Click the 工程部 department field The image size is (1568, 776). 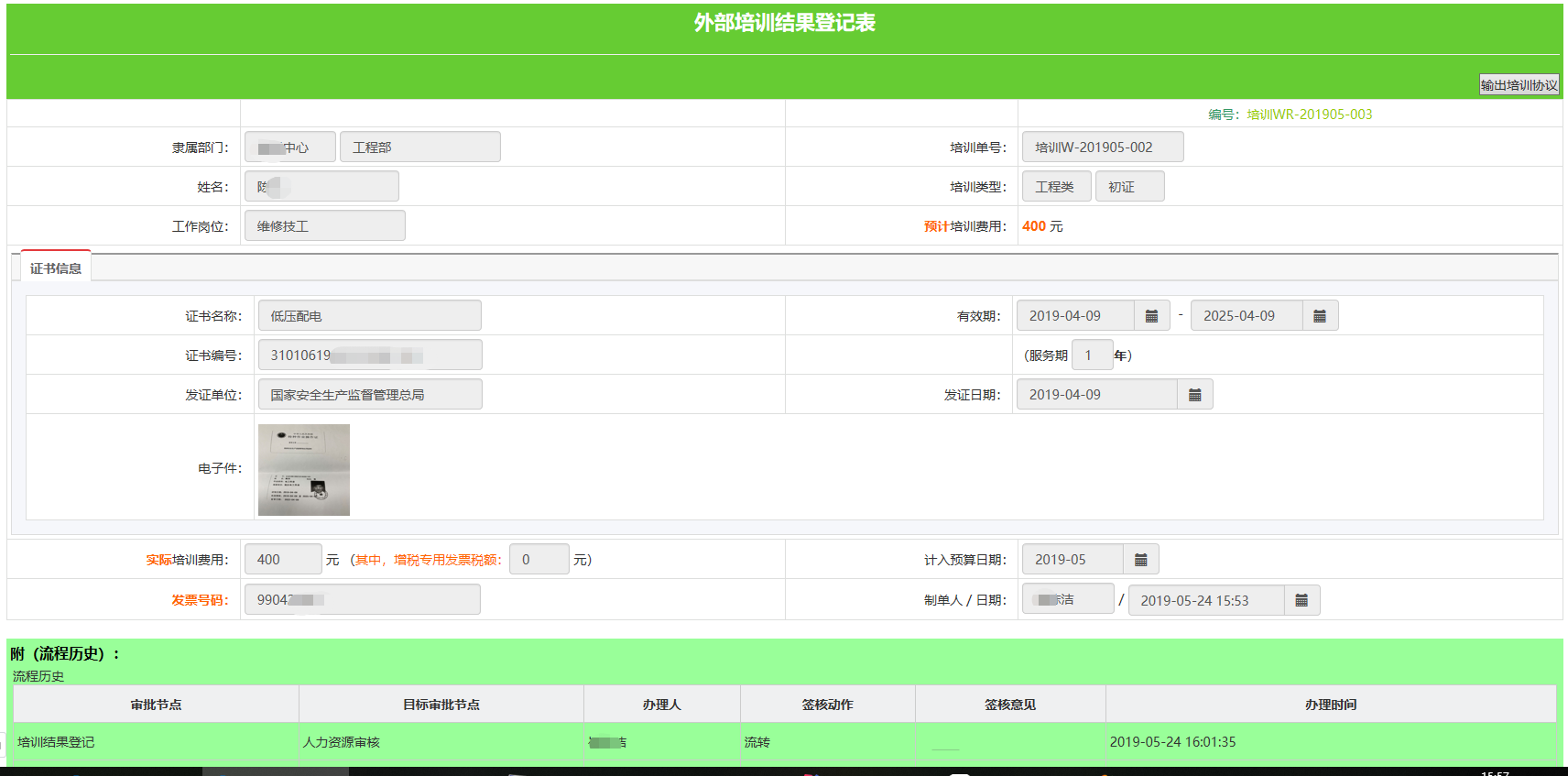[419, 148]
